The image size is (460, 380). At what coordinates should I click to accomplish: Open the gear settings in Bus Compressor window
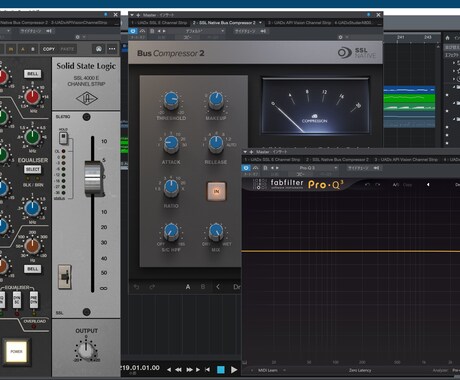pos(340,37)
